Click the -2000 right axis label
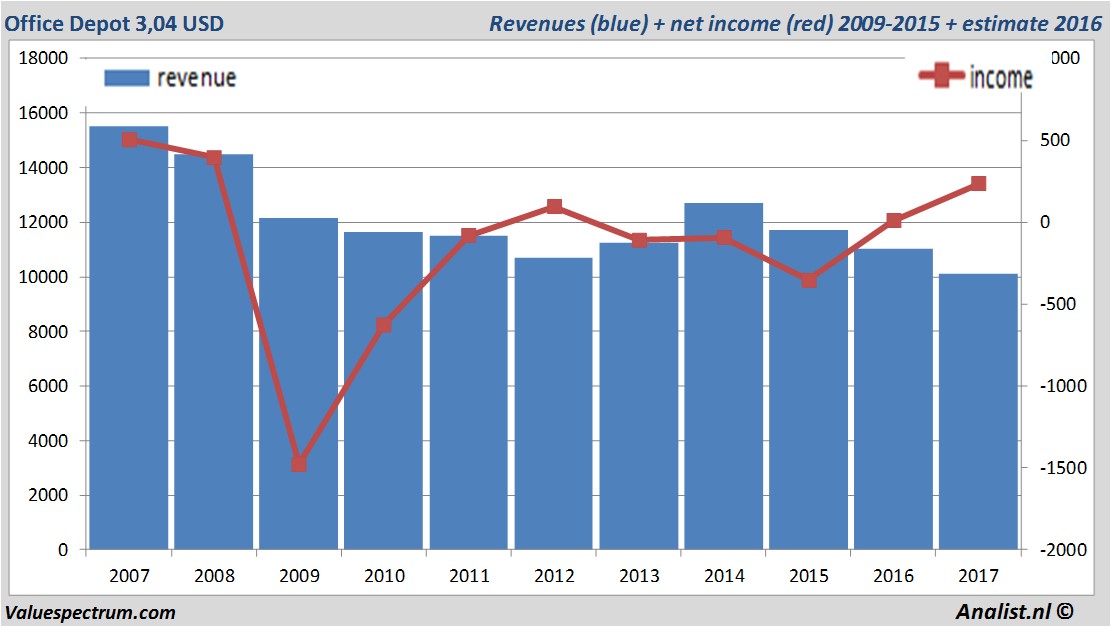The image size is (1111, 627). (x=1063, y=550)
